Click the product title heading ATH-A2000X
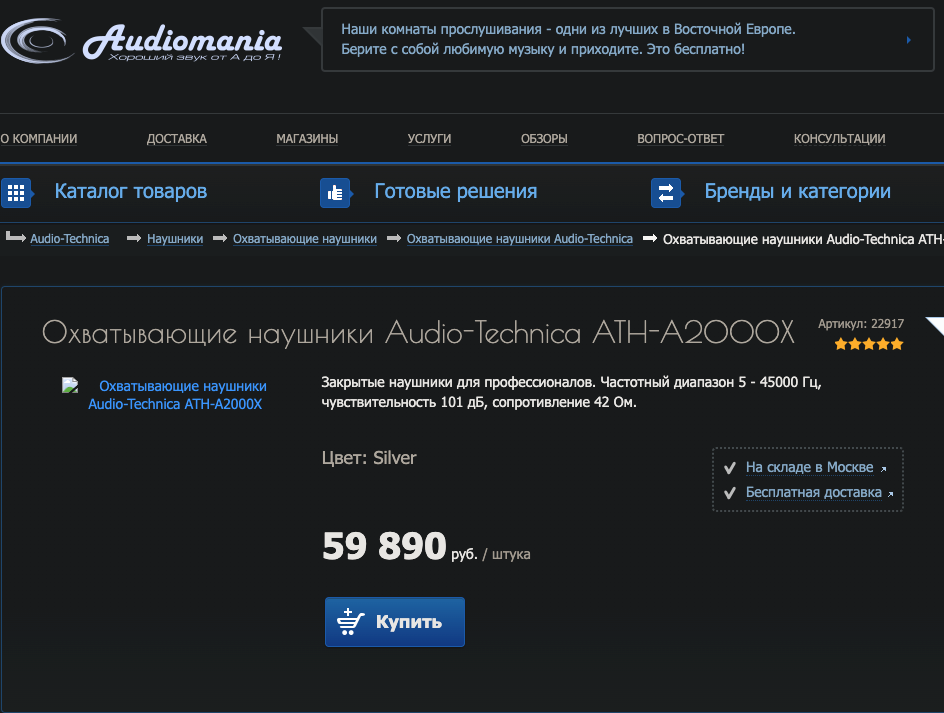Image resolution: width=944 pixels, height=713 pixels. (418, 332)
